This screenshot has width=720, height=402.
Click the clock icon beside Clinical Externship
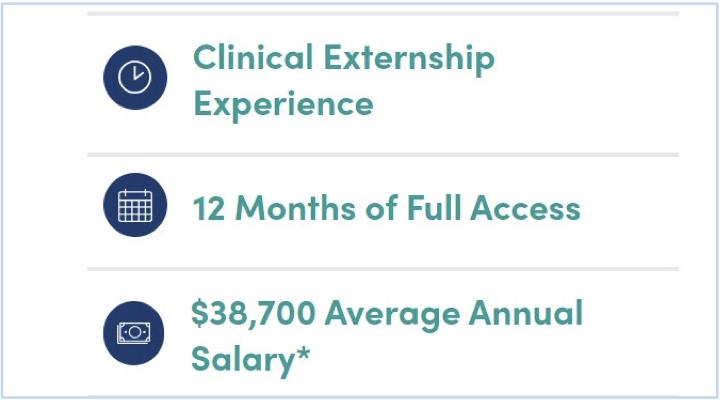click(x=133, y=80)
